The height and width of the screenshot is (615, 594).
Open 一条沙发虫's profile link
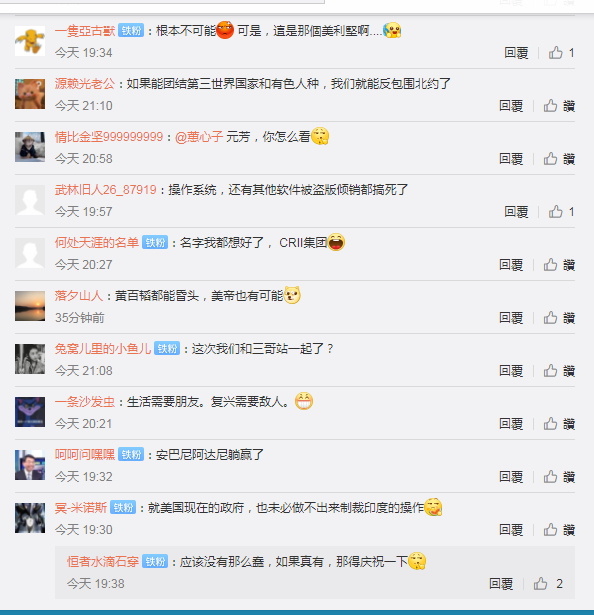tap(85, 402)
